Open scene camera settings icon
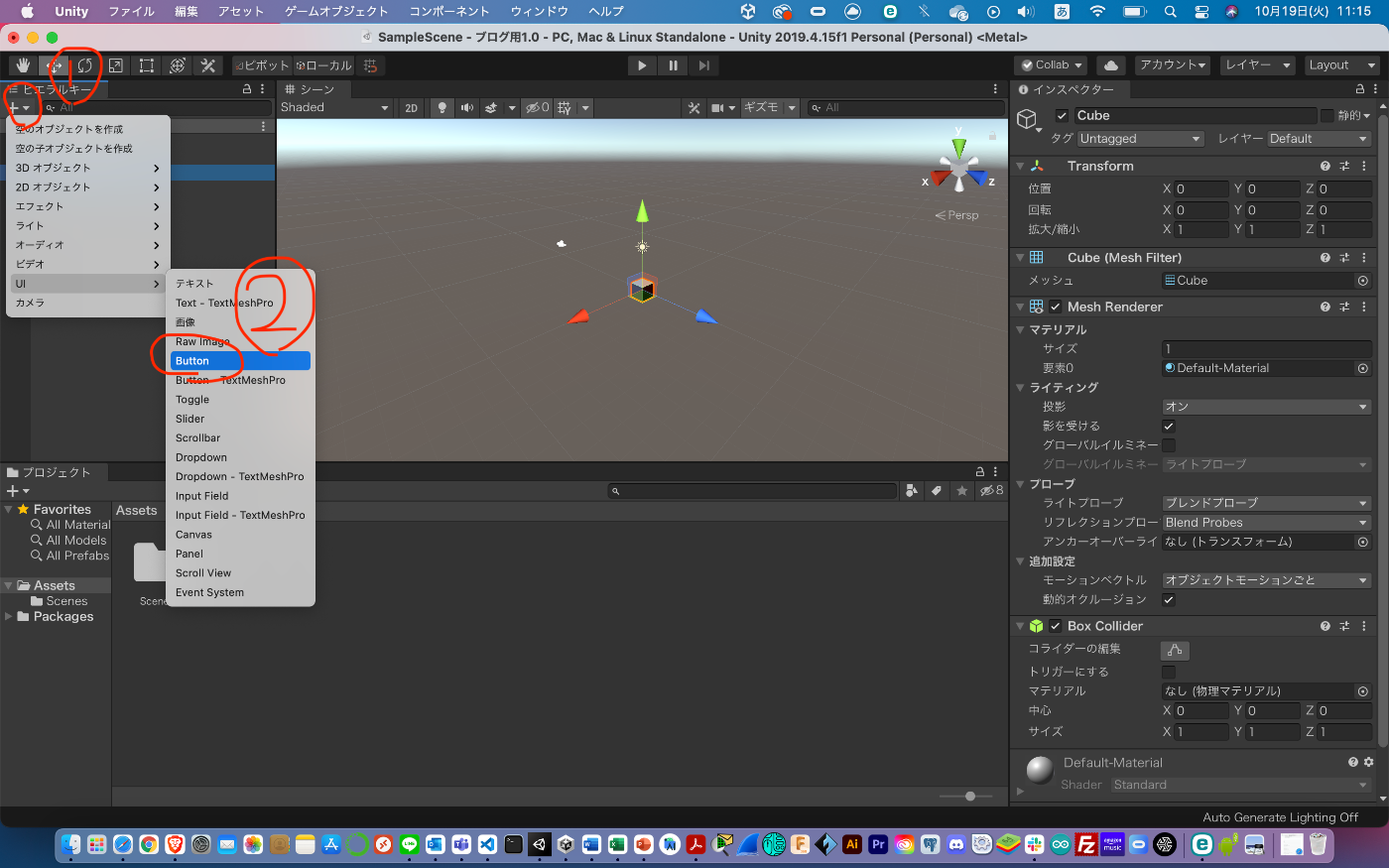Screen dimensions: 1389x868 click(x=717, y=108)
